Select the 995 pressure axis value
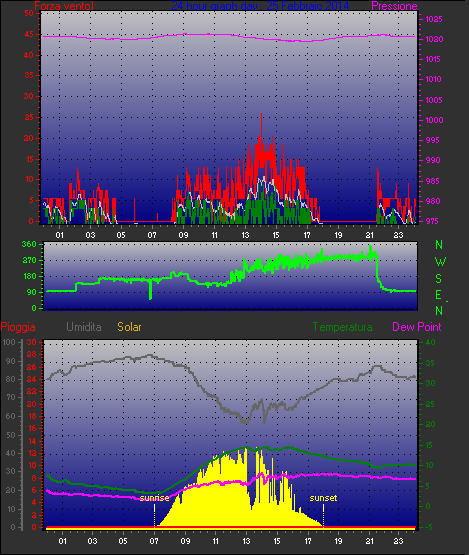The height and width of the screenshot is (555, 469). coord(433,140)
